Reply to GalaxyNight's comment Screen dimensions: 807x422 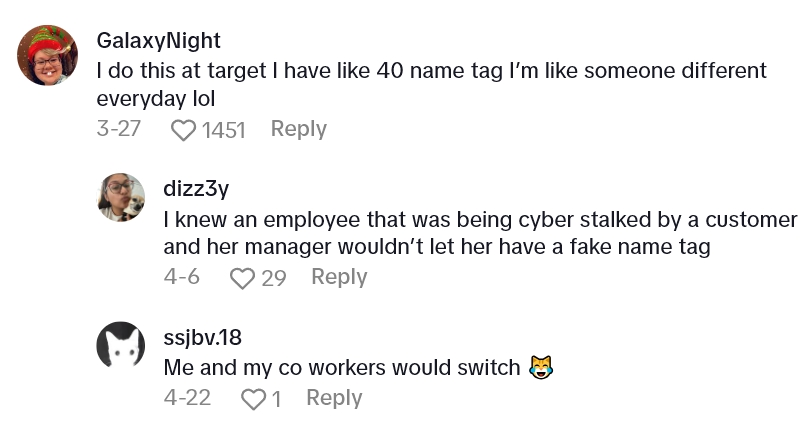pos(299,129)
